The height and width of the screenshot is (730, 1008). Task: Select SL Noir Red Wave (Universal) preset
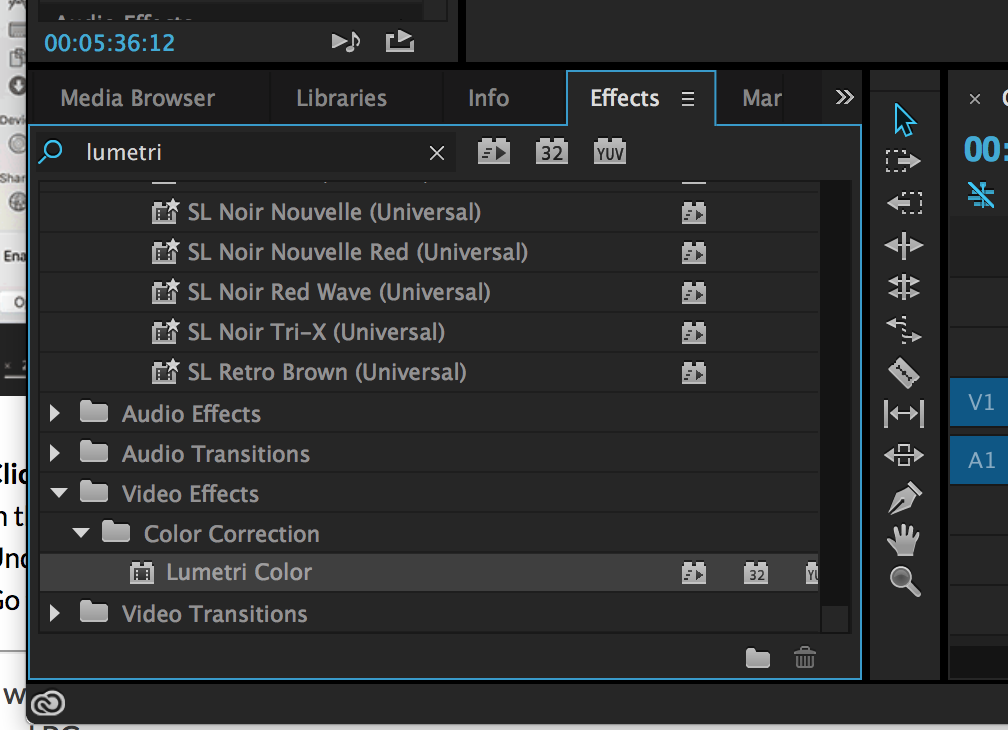pos(429,292)
